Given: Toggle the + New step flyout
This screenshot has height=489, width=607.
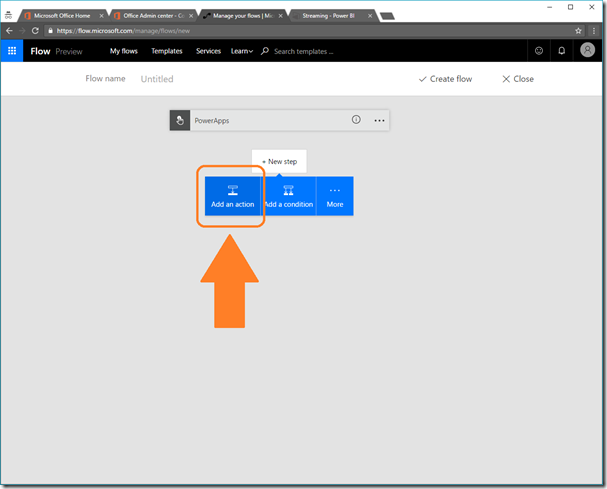Looking at the screenshot, I should (279, 161).
